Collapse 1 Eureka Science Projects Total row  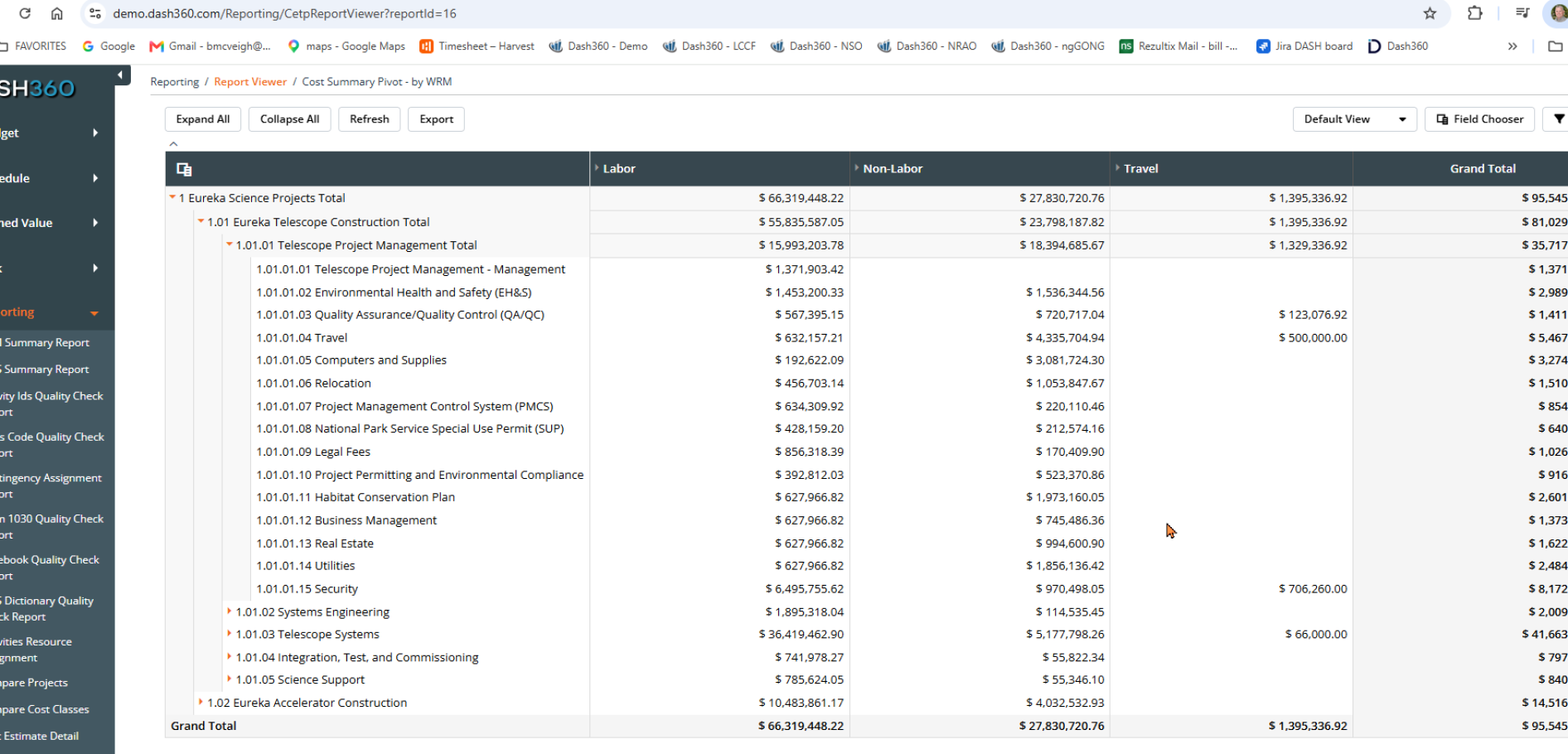tap(172, 197)
